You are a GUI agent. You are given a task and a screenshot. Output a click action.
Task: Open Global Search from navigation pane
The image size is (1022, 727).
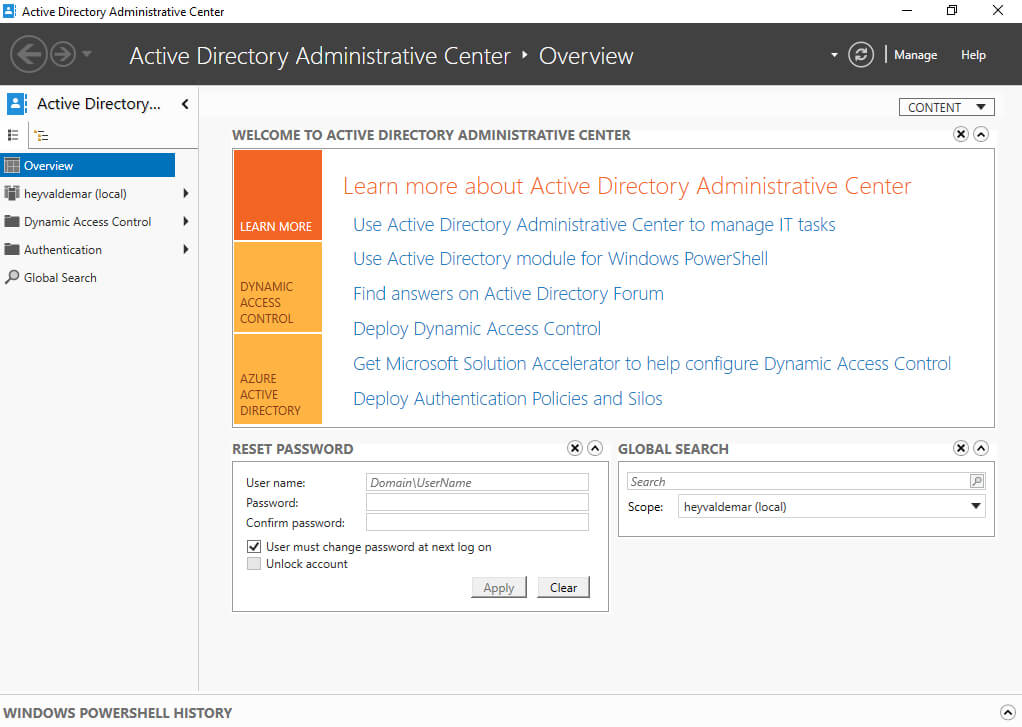point(60,278)
